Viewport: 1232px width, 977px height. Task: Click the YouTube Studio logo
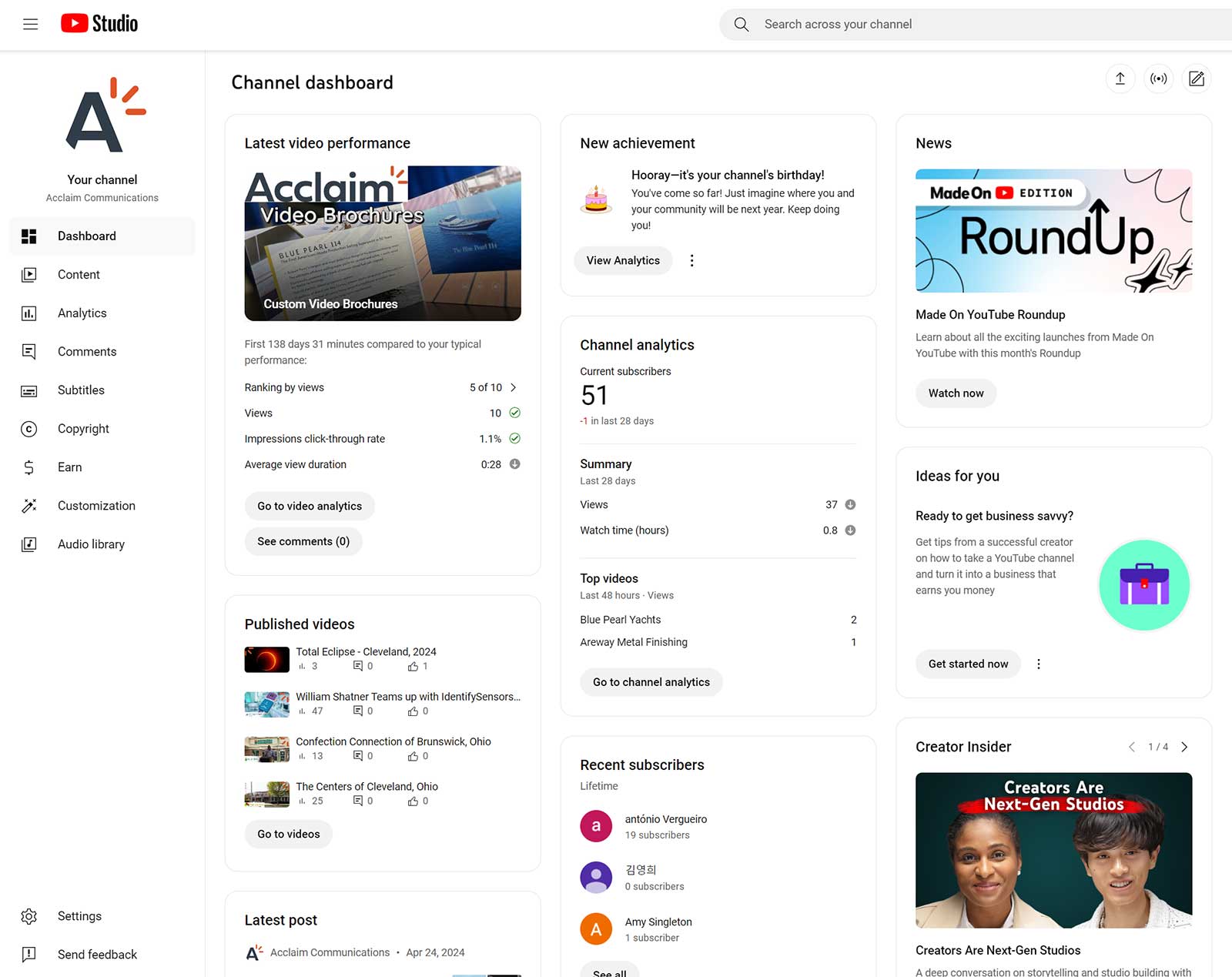point(99,24)
